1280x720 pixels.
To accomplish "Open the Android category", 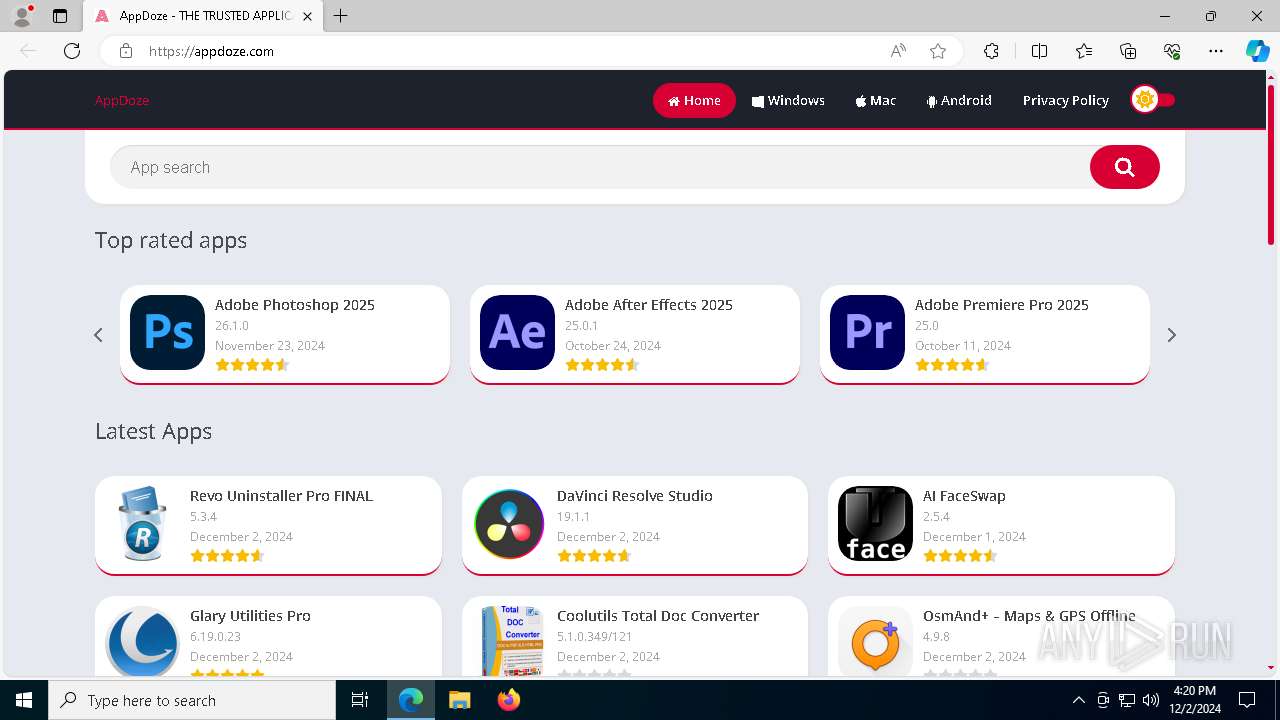I will click(x=959, y=100).
